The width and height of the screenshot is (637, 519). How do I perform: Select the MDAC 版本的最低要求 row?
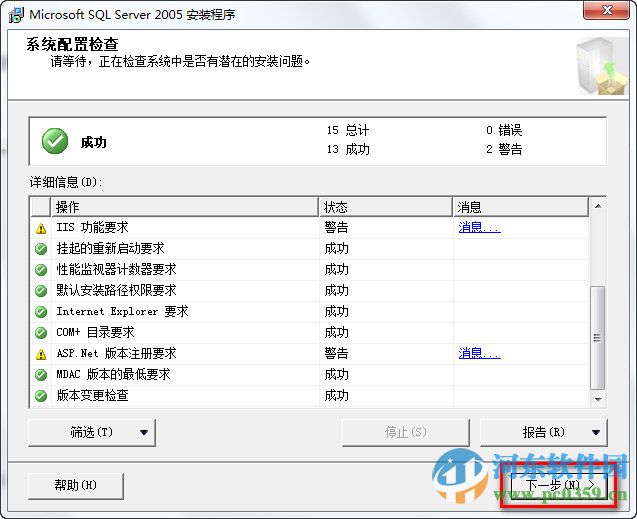point(310,375)
